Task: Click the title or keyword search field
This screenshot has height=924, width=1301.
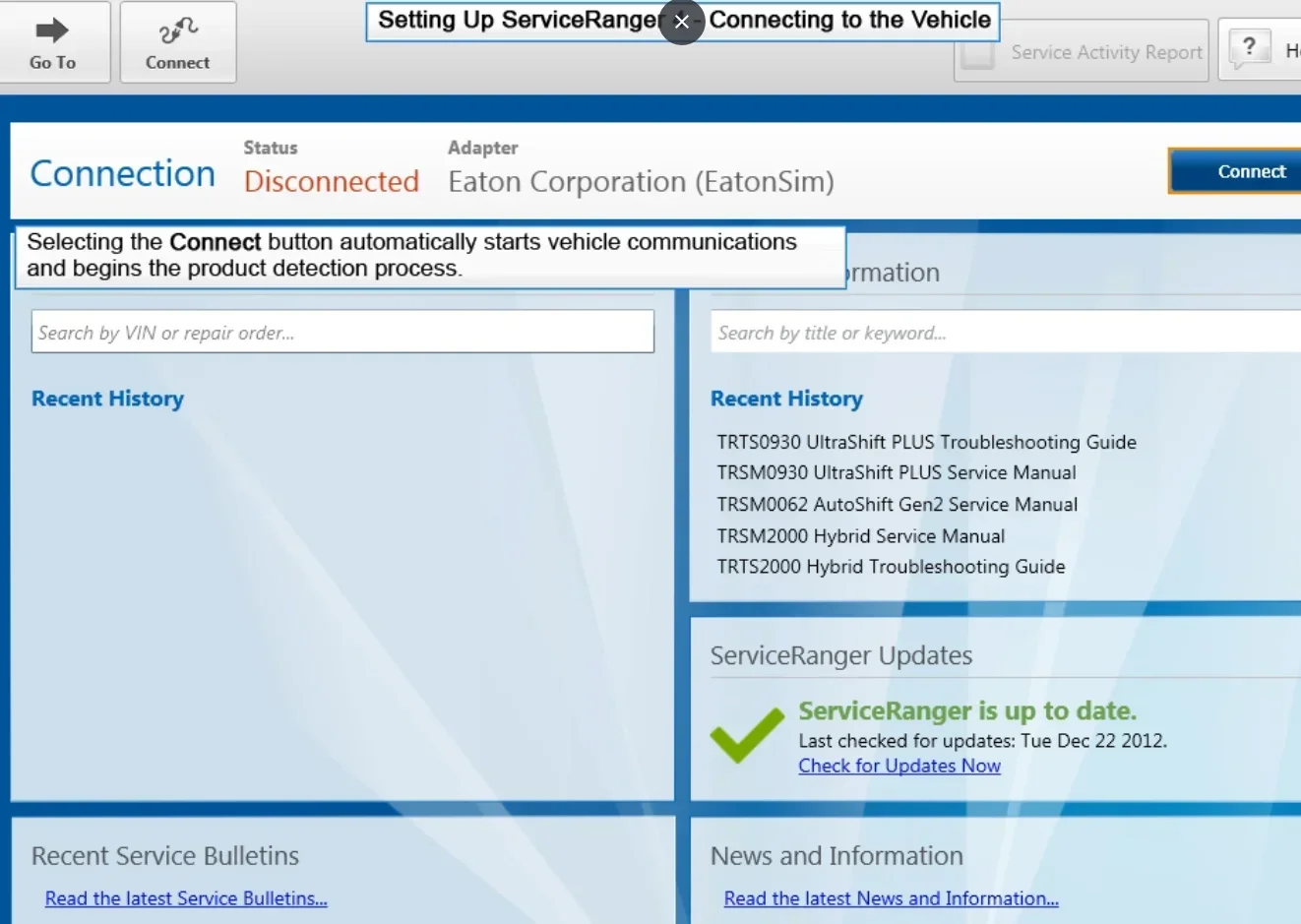Action: click(1004, 333)
